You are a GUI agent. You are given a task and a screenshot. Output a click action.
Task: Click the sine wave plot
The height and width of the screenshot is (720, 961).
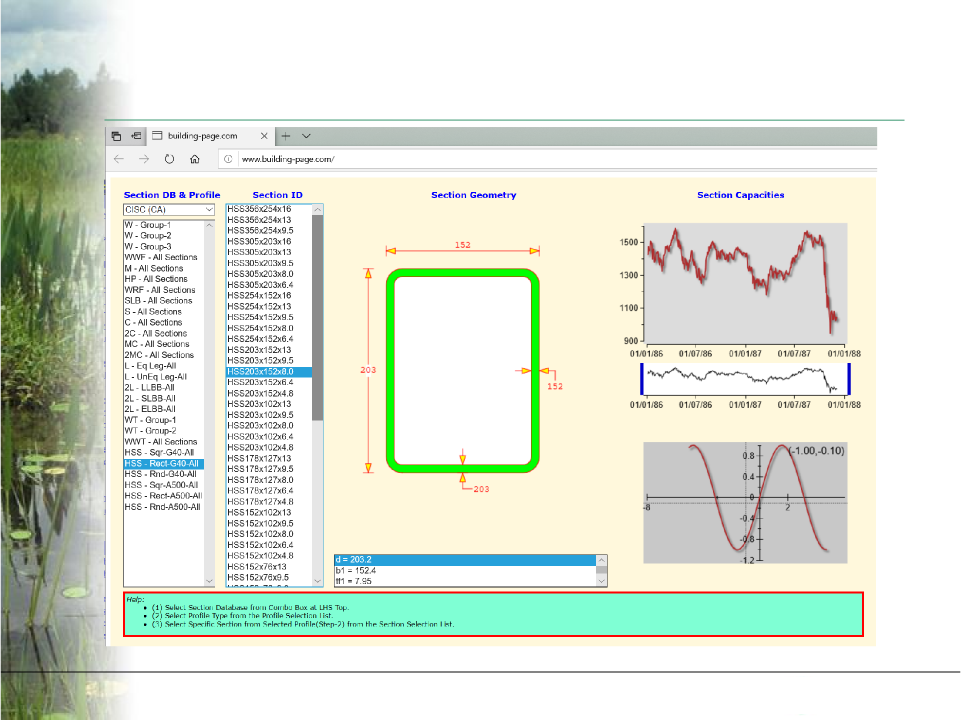745,502
